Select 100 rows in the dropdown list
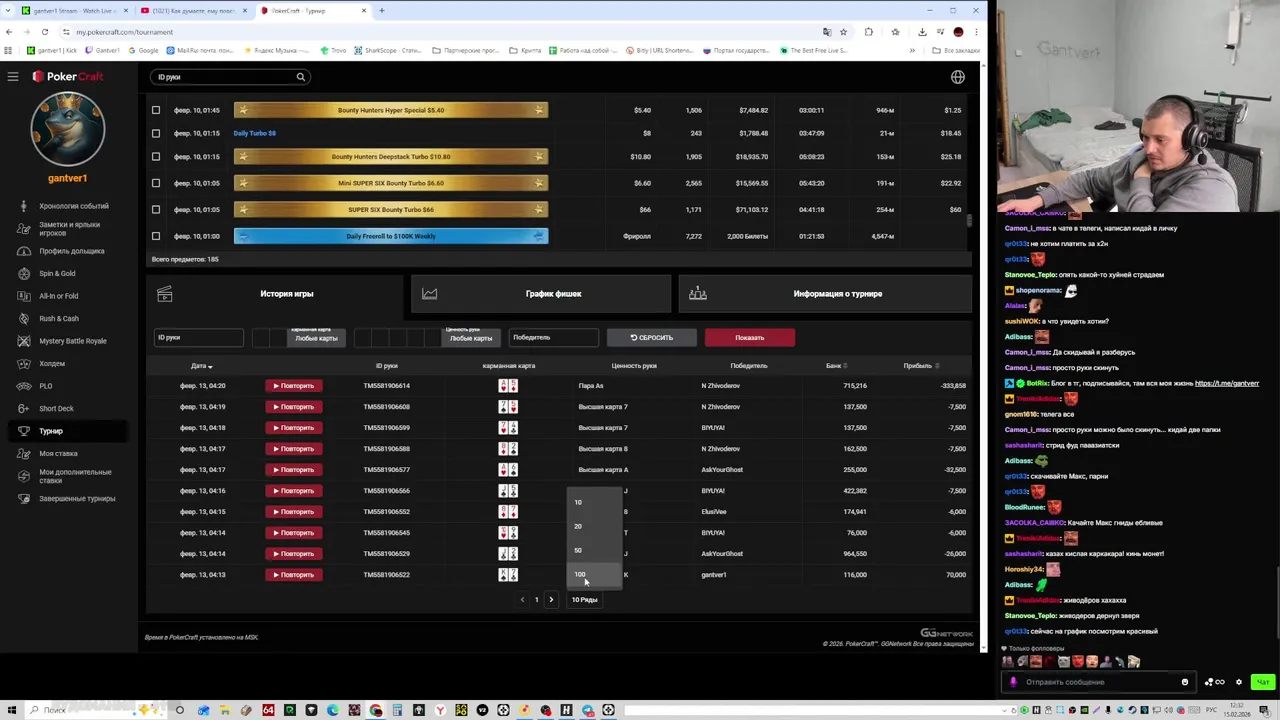Image resolution: width=1280 pixels, height=720 pixels. 594,574
